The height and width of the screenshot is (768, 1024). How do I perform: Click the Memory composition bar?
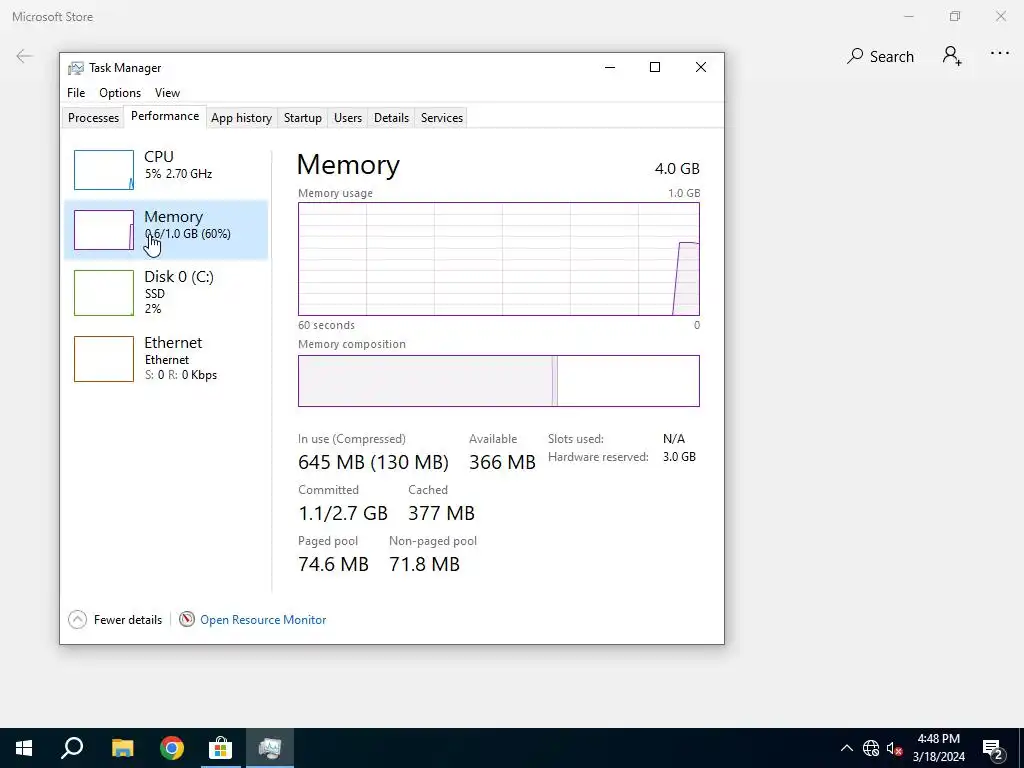(x=498, y=381)
